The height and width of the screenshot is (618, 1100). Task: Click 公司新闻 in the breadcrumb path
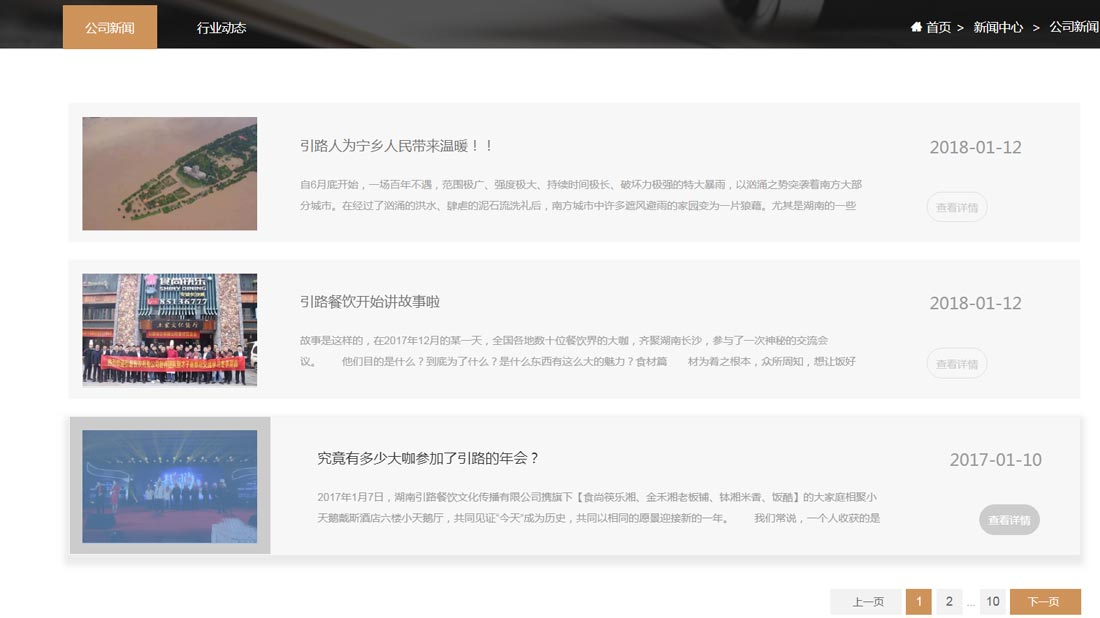pos(1073,27)
